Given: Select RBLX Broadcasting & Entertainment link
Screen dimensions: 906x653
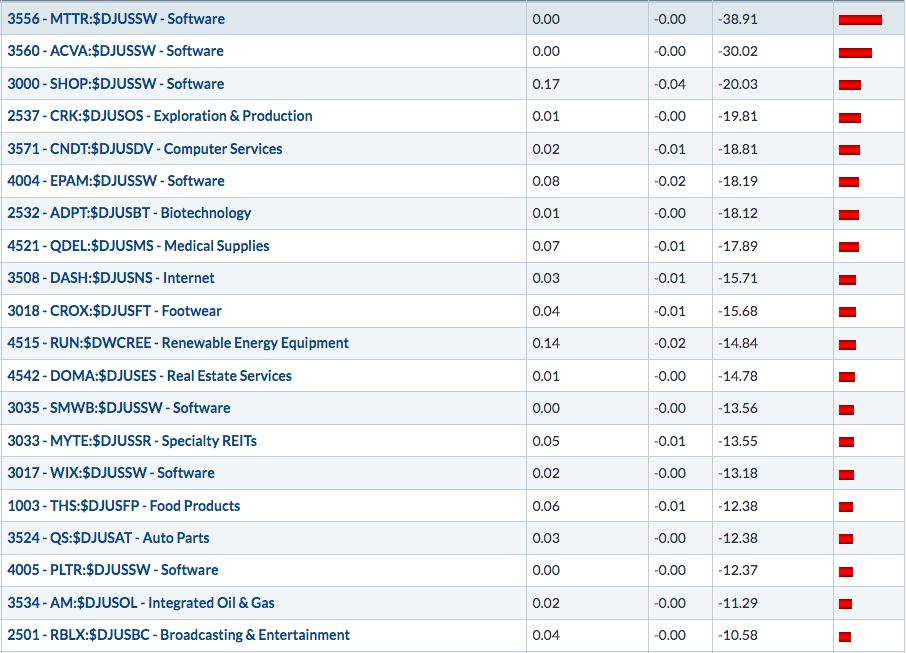Looking at the screenshot, I should pos(179,635).
